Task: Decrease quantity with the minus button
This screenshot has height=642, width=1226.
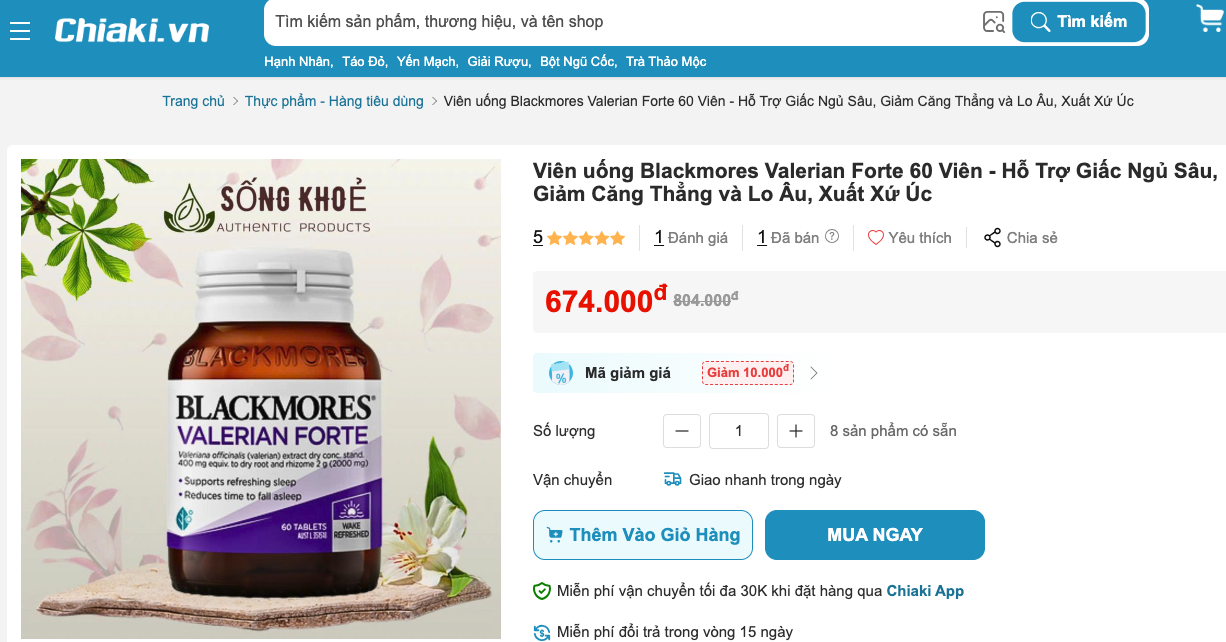Action: coord(682,431)
